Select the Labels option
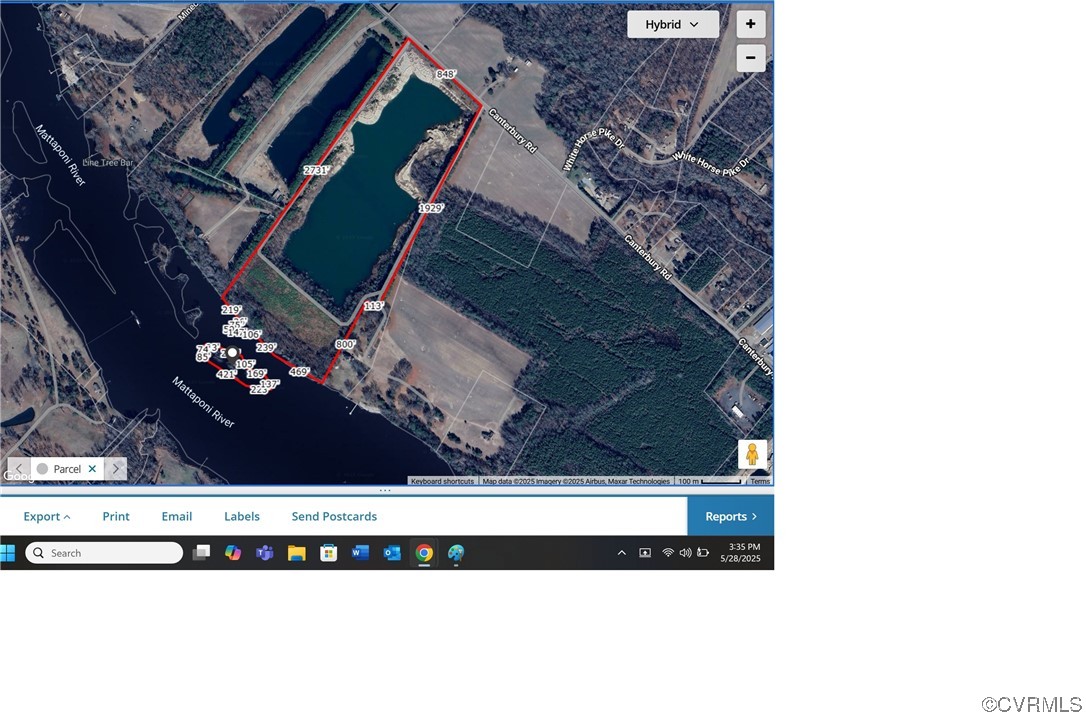Viewport: 1086px width, 724px height. coord(241,517)
